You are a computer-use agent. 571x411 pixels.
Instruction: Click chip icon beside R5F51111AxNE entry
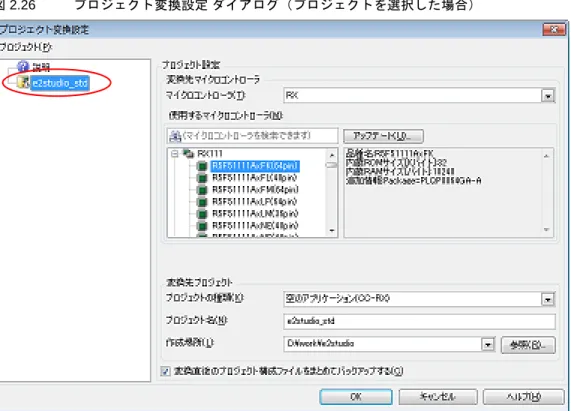(201, 226)
